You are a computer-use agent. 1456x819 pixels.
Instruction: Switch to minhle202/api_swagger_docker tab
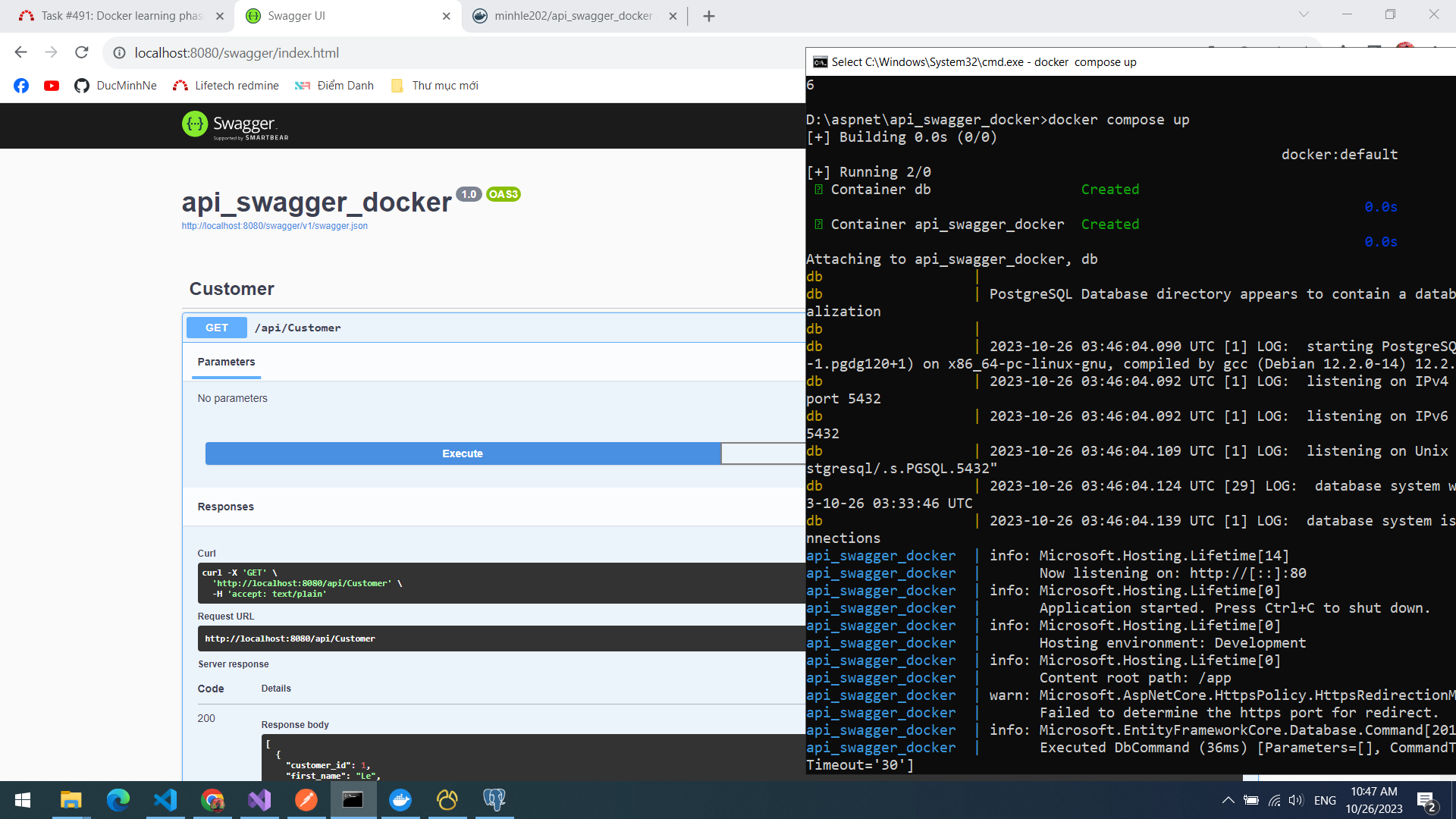click(x=573, y=16)
